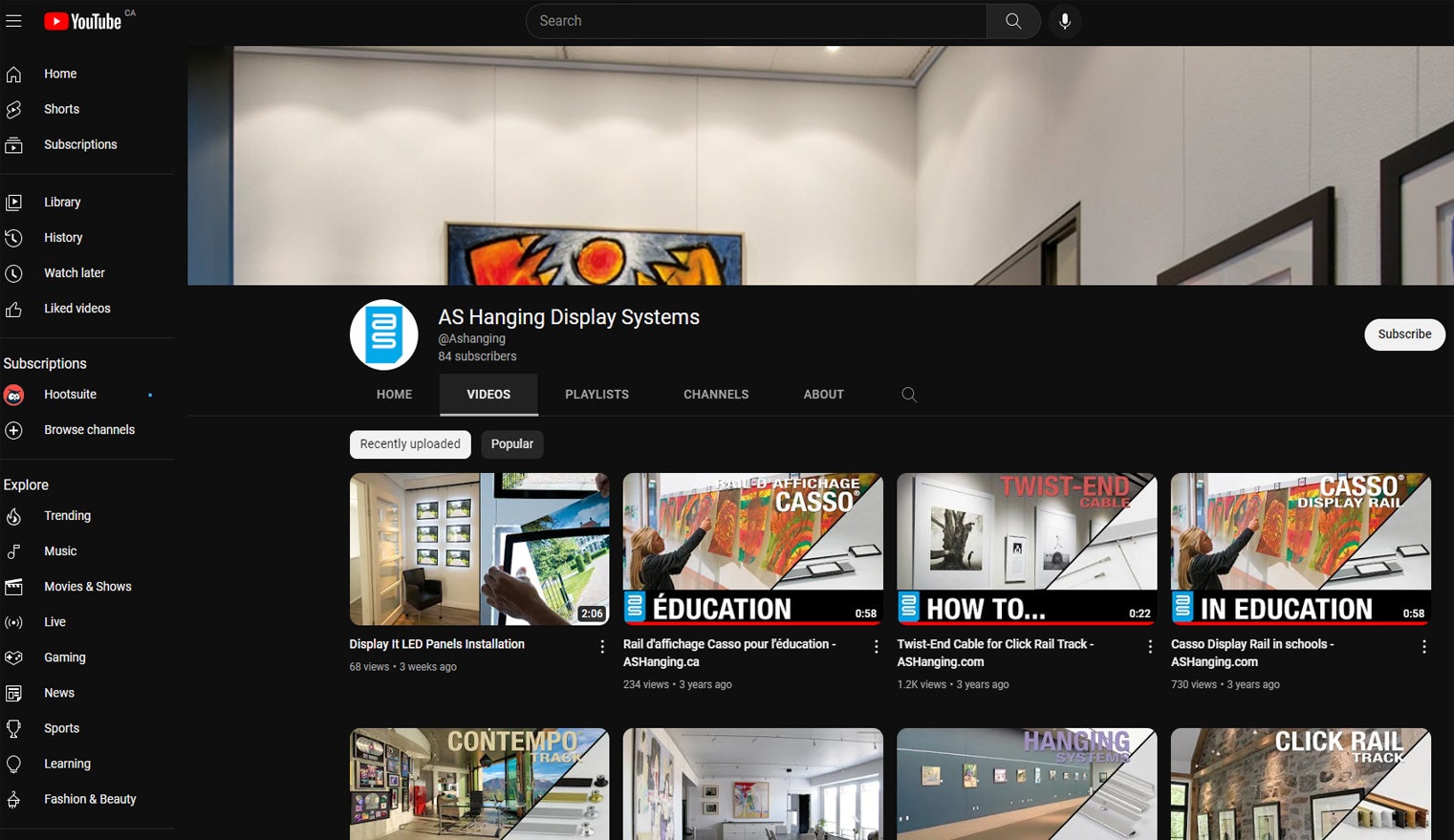Screen dimensions: 1454x840
Task: Open options menu for Display It LED video
Action: click(x=602, y=647)
